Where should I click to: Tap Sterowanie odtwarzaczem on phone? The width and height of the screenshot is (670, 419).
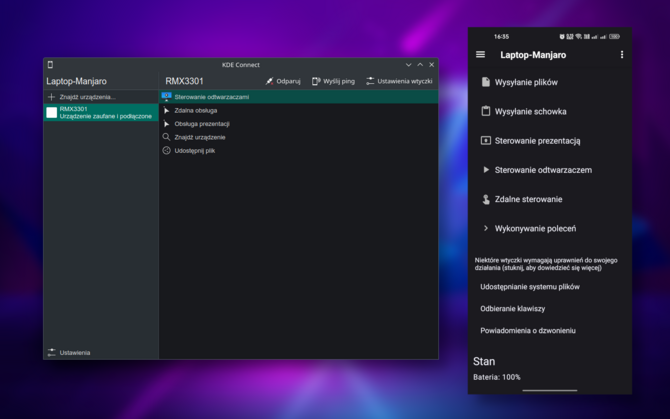pyautogui.click(x=550, y=170)
